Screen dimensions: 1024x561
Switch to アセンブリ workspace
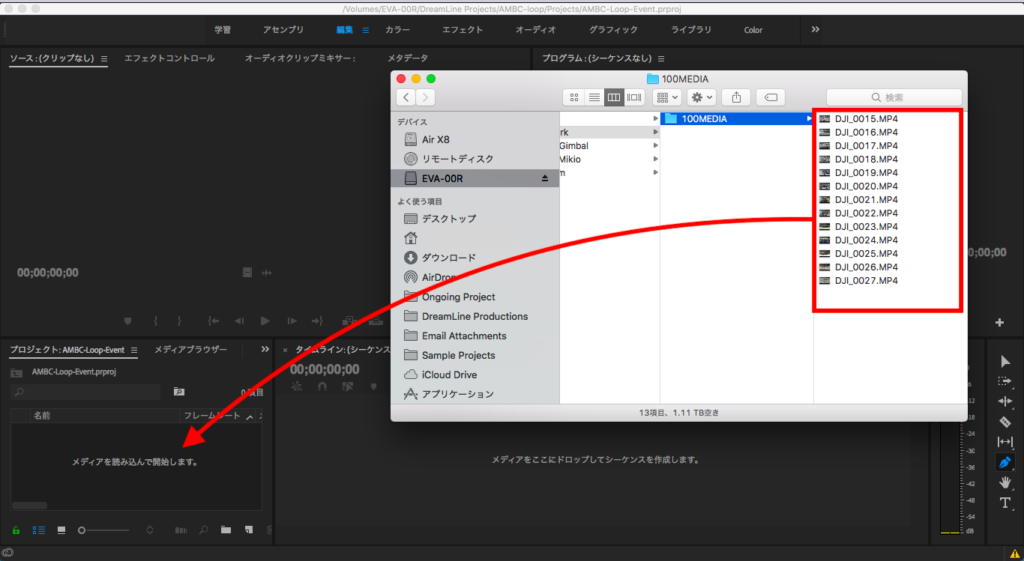click(x=283, y=30)
